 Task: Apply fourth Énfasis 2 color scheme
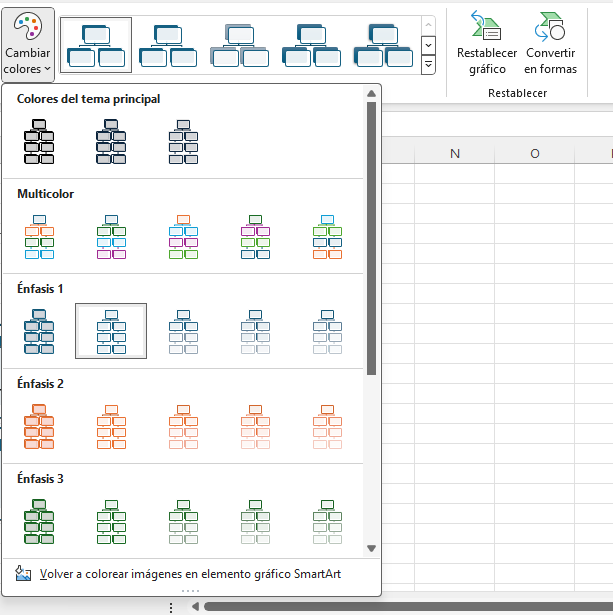(255, 427)
